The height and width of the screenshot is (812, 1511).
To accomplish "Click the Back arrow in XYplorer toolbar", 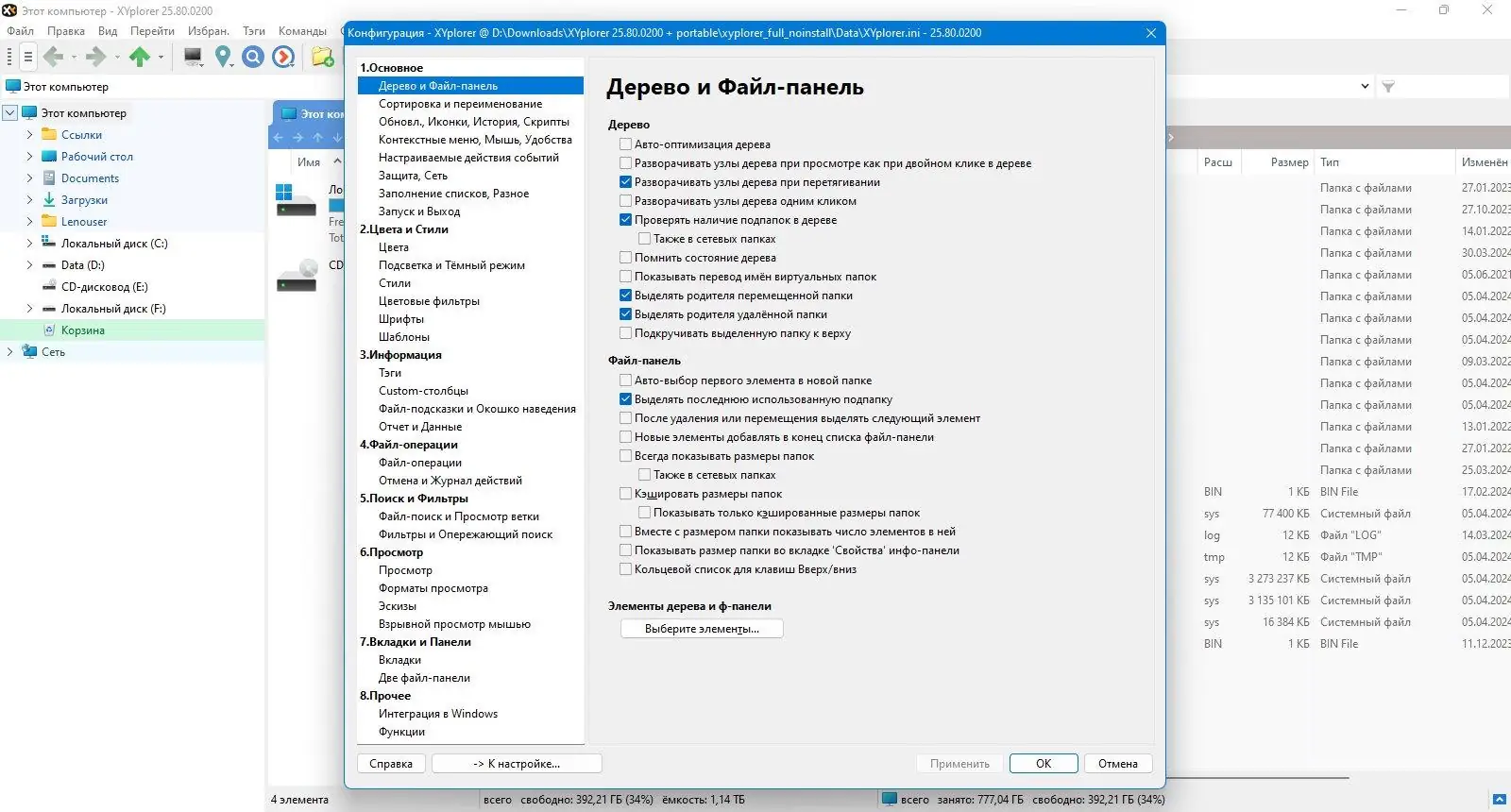I will [54, 58].
